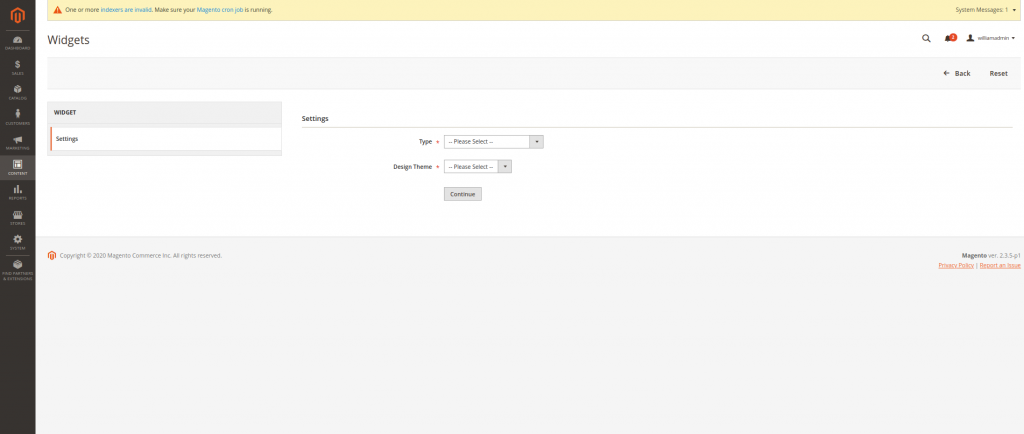The width and height of the screenshot is (1024, 434).
Task: Click the search magnifier icon
Action: pyautogui.click(x=925, y=38)
